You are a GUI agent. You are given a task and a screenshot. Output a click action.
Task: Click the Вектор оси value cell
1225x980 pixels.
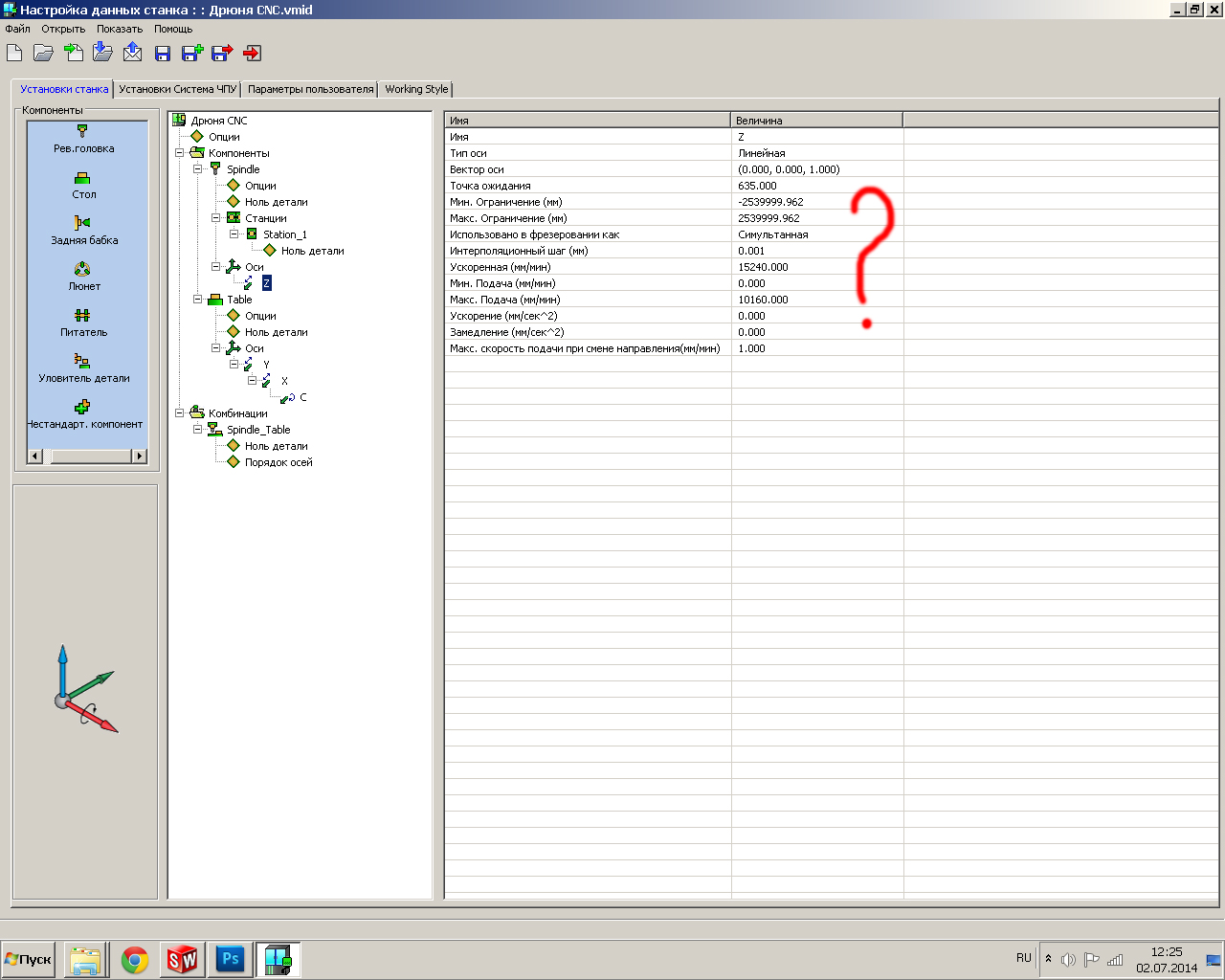817,169
